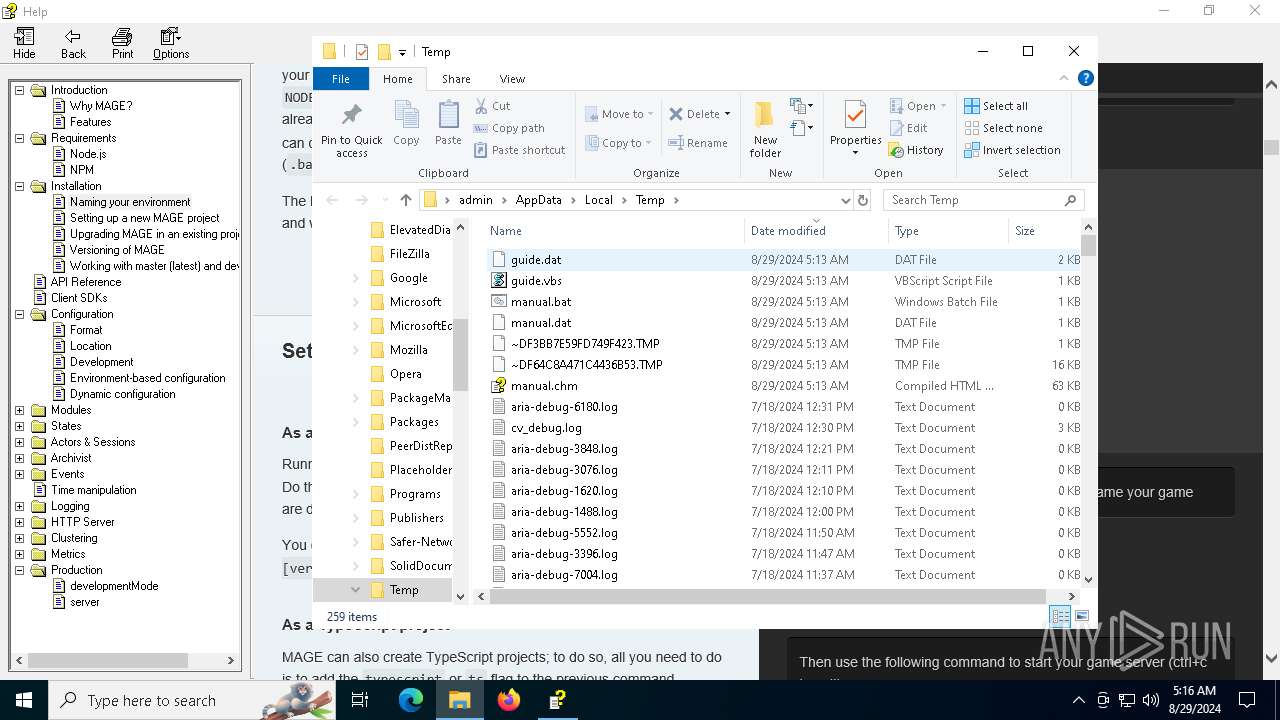Viewport: 1280px width, 720px height.
Task: Select Mozilla folder in navigation pane
Action: (x=409, y=350)
